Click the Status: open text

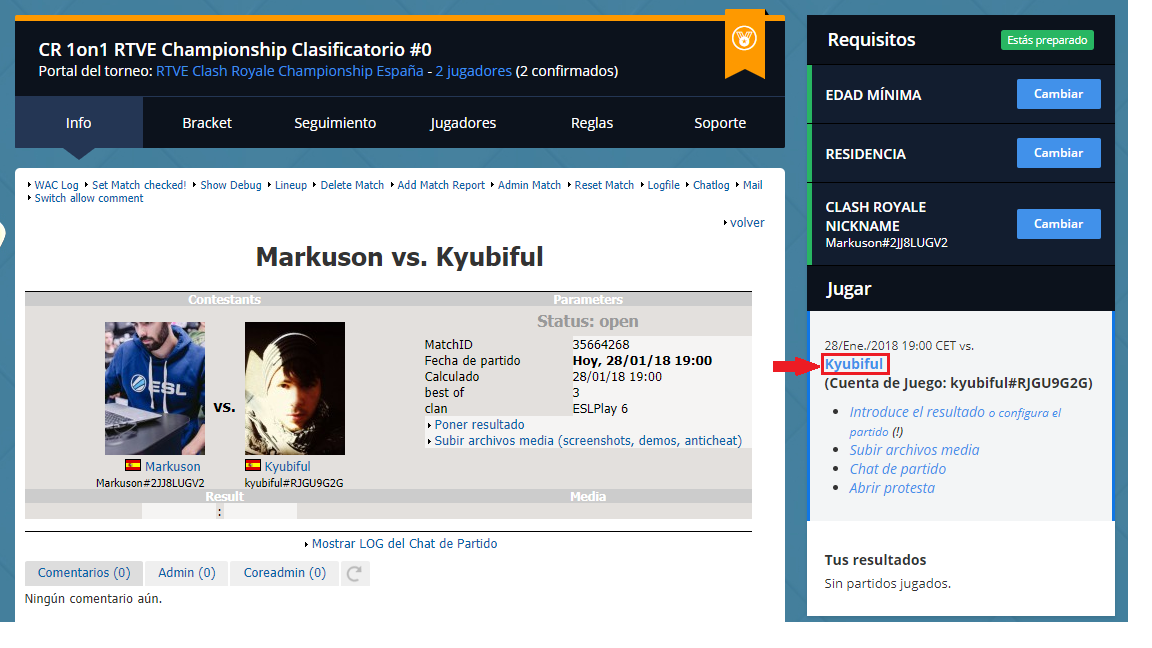click(588, 321)
